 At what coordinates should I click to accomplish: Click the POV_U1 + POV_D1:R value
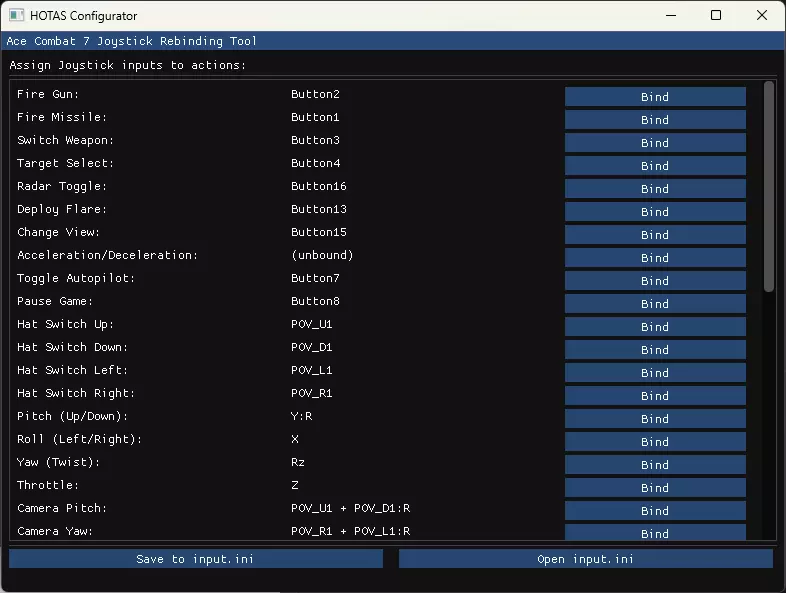click(x=350, y=508)
